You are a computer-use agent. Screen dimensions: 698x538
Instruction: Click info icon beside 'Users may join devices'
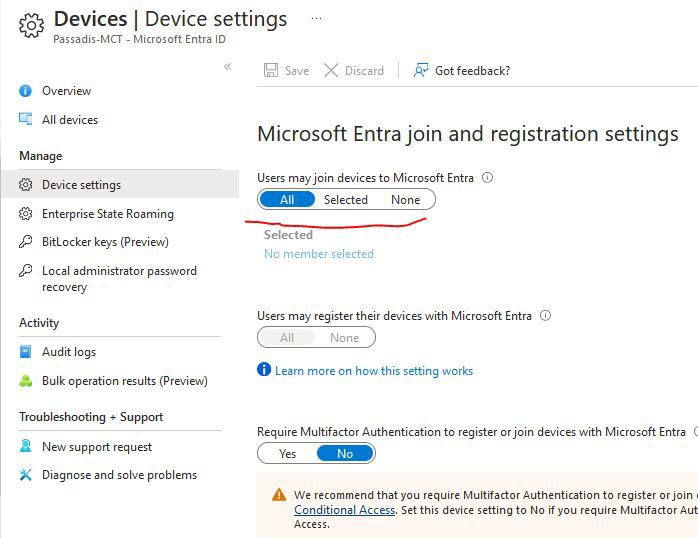(x=487, y=178)
